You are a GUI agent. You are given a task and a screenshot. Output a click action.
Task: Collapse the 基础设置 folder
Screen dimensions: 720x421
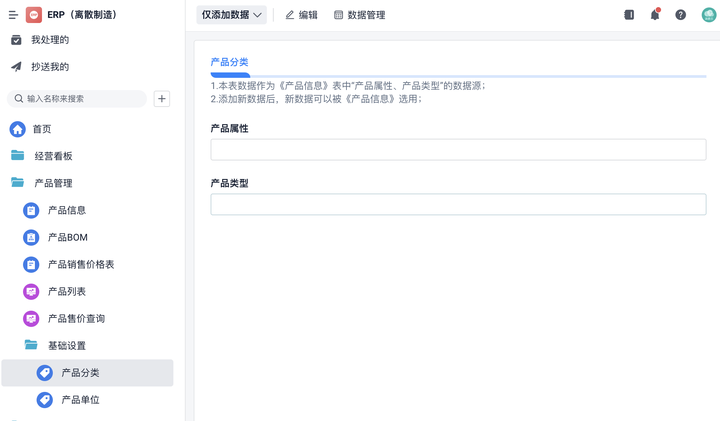pos(66,345)
